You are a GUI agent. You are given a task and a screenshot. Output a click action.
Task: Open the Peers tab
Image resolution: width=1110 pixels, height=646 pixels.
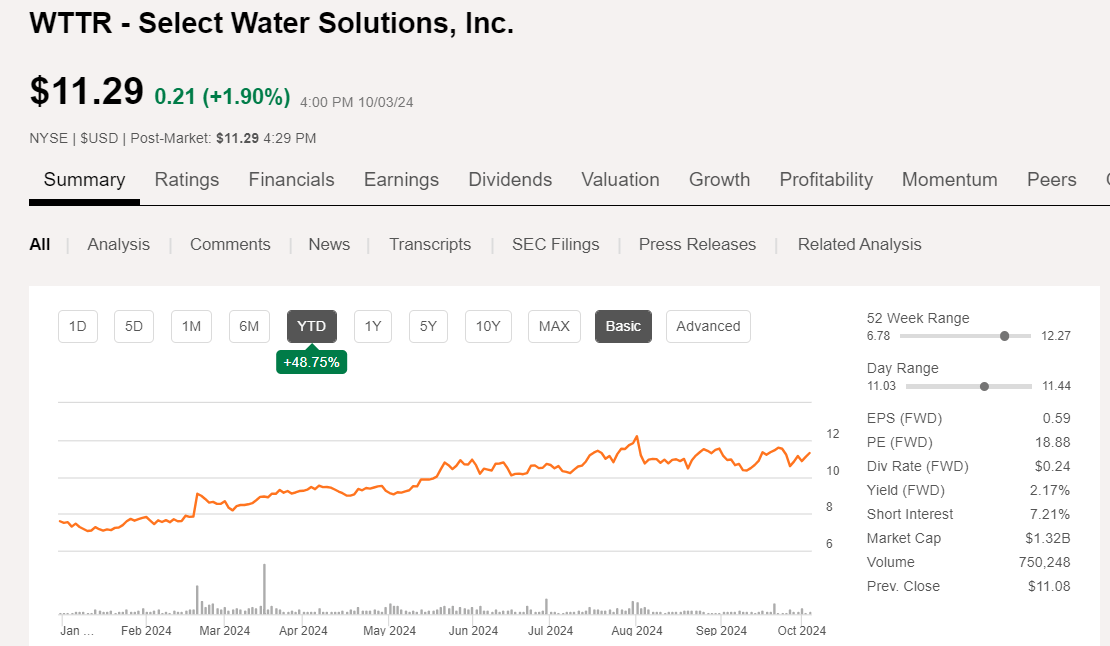click(1051, 180)
